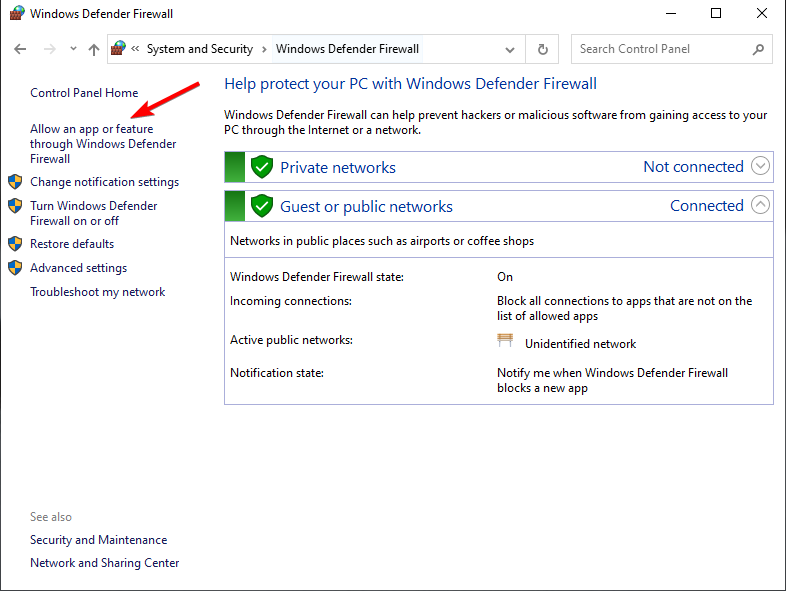Image resolution: width=786 pixels, height=591 pixels.
Task: Click the Not connected status text
Action: [x=693, y=166]
